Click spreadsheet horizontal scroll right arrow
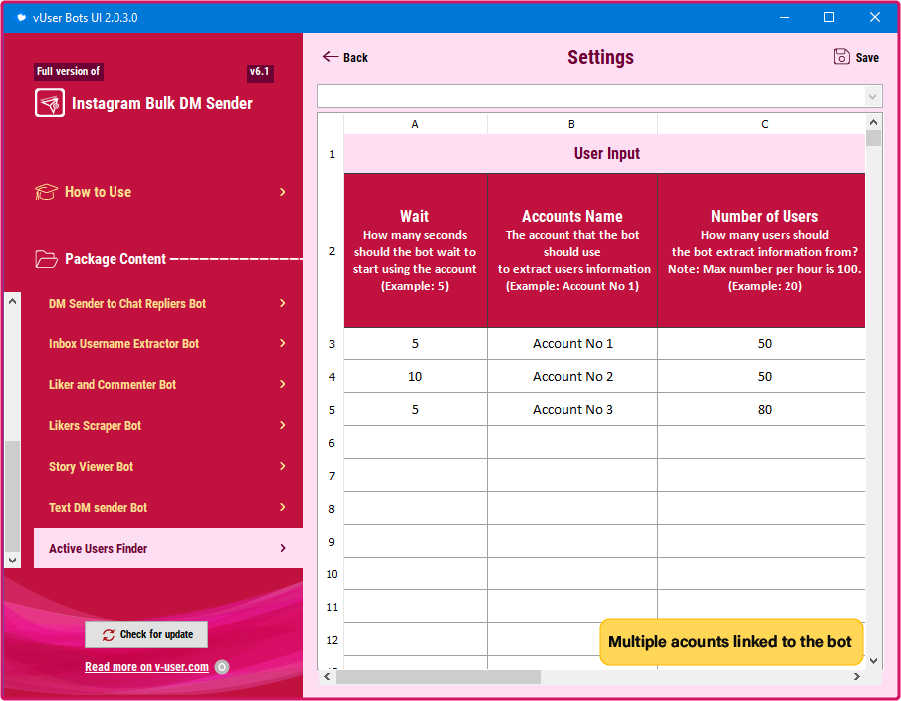Screen dimensions: 901x701 point(857,677)
